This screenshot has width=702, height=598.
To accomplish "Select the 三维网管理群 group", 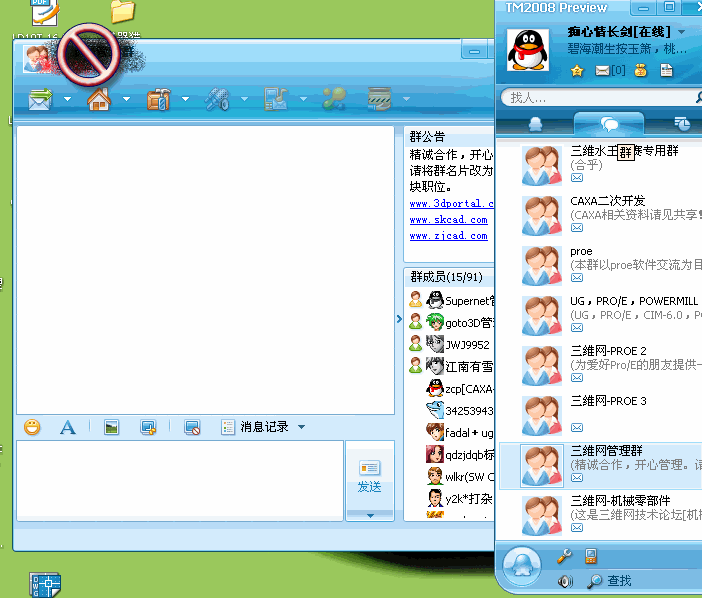I will click(601, 466).
